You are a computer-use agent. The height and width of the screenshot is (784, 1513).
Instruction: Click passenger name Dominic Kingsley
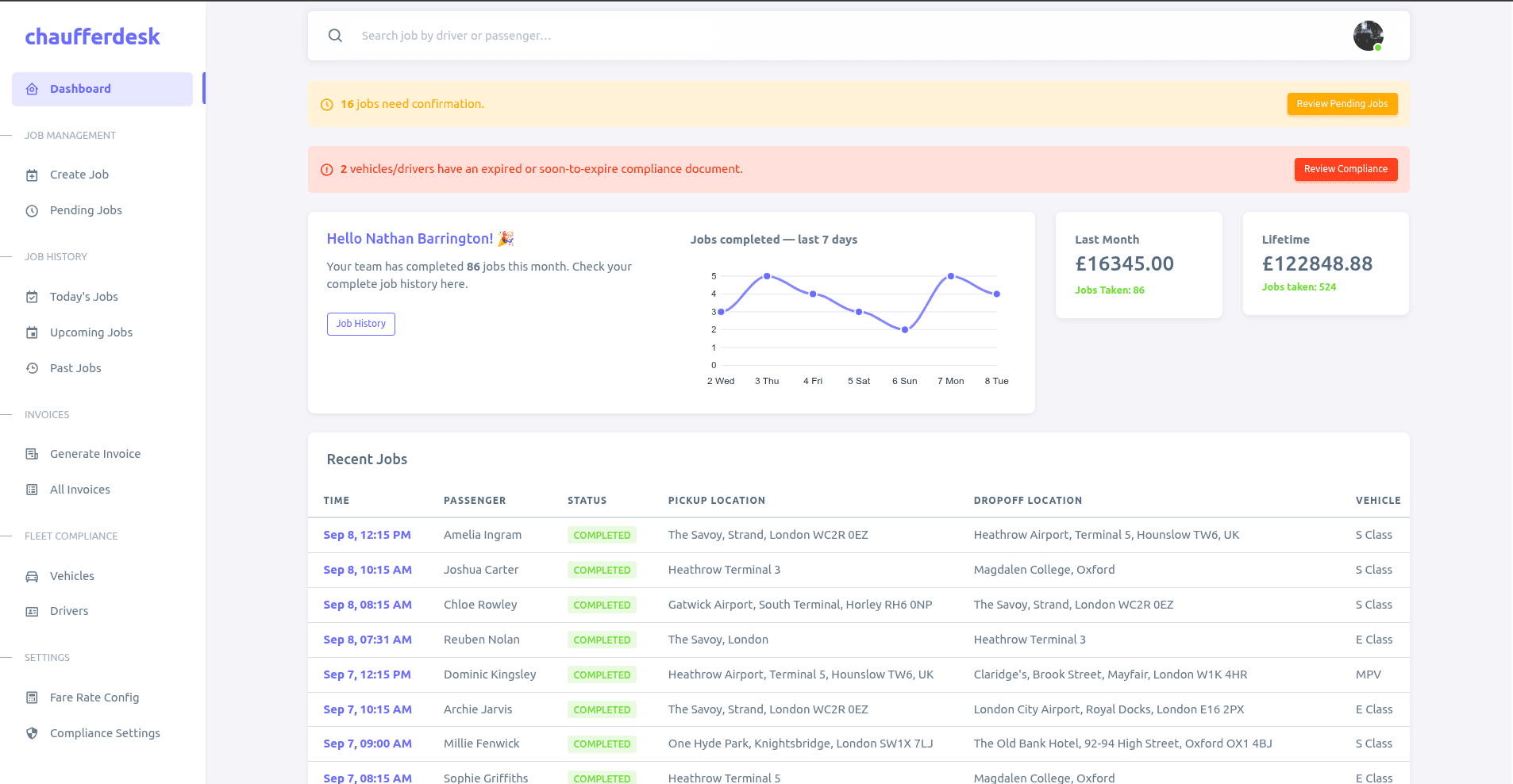click(490, 674)
